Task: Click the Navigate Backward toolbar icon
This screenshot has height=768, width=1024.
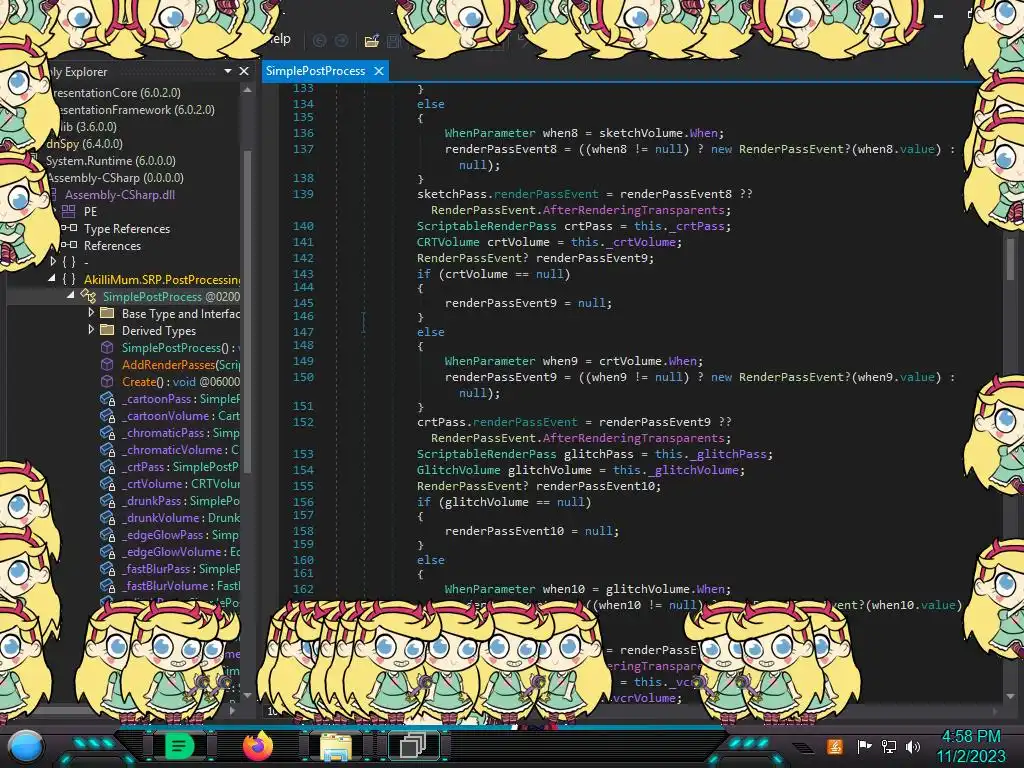Action: (319, 40)
